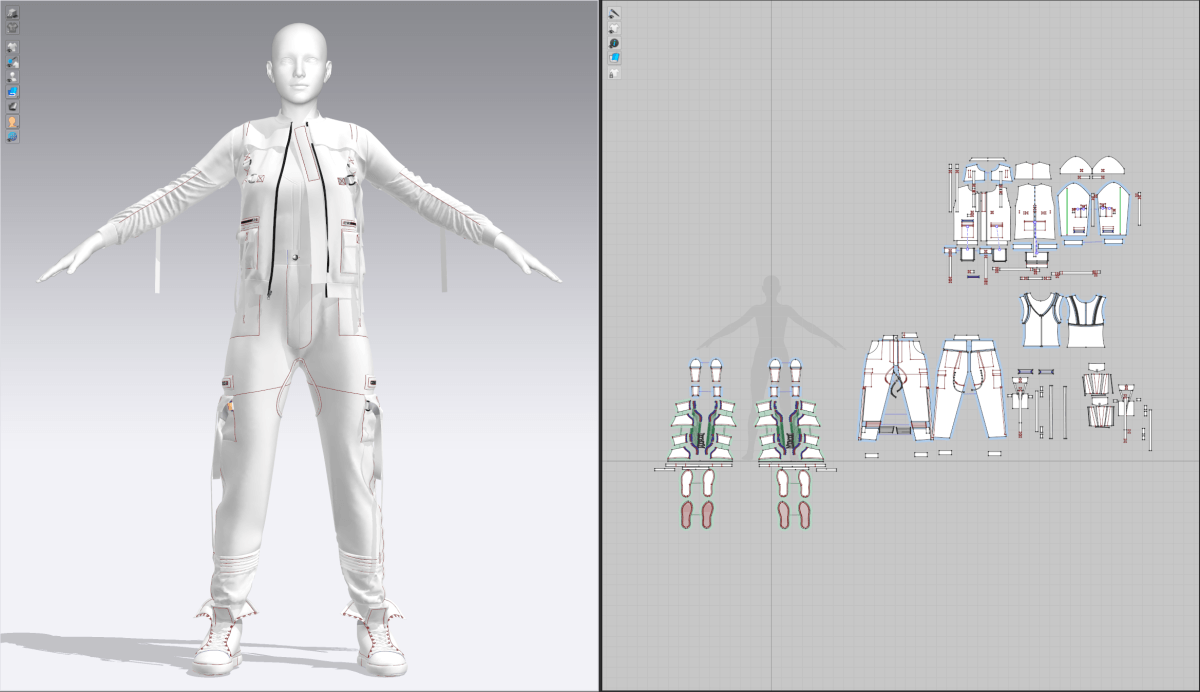The width and height of the screenshot is (1200, 692).
Task: Click the gray T-shirt icon in 3D toolbar
Action: click(x=13, y=28)
